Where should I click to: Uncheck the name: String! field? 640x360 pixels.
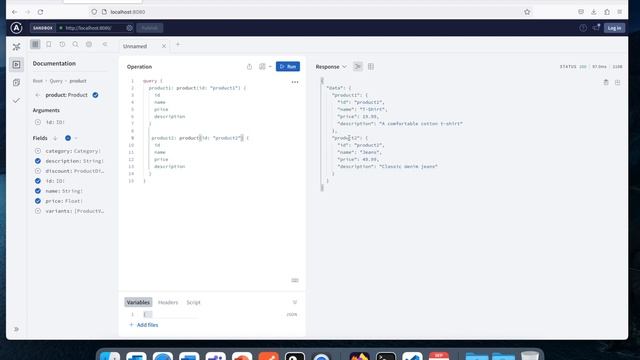coord(38,191)
